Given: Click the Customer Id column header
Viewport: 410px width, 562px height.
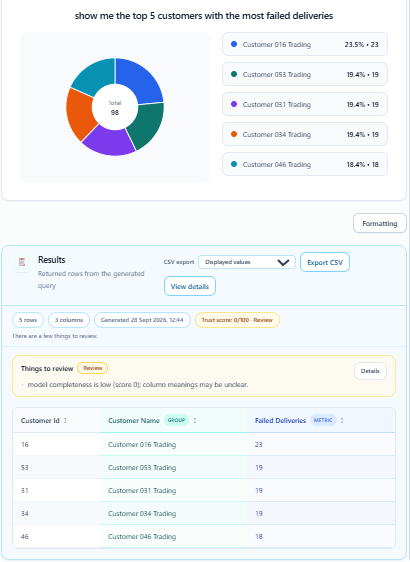Looking at the screenshot, I should coord(57,420).
